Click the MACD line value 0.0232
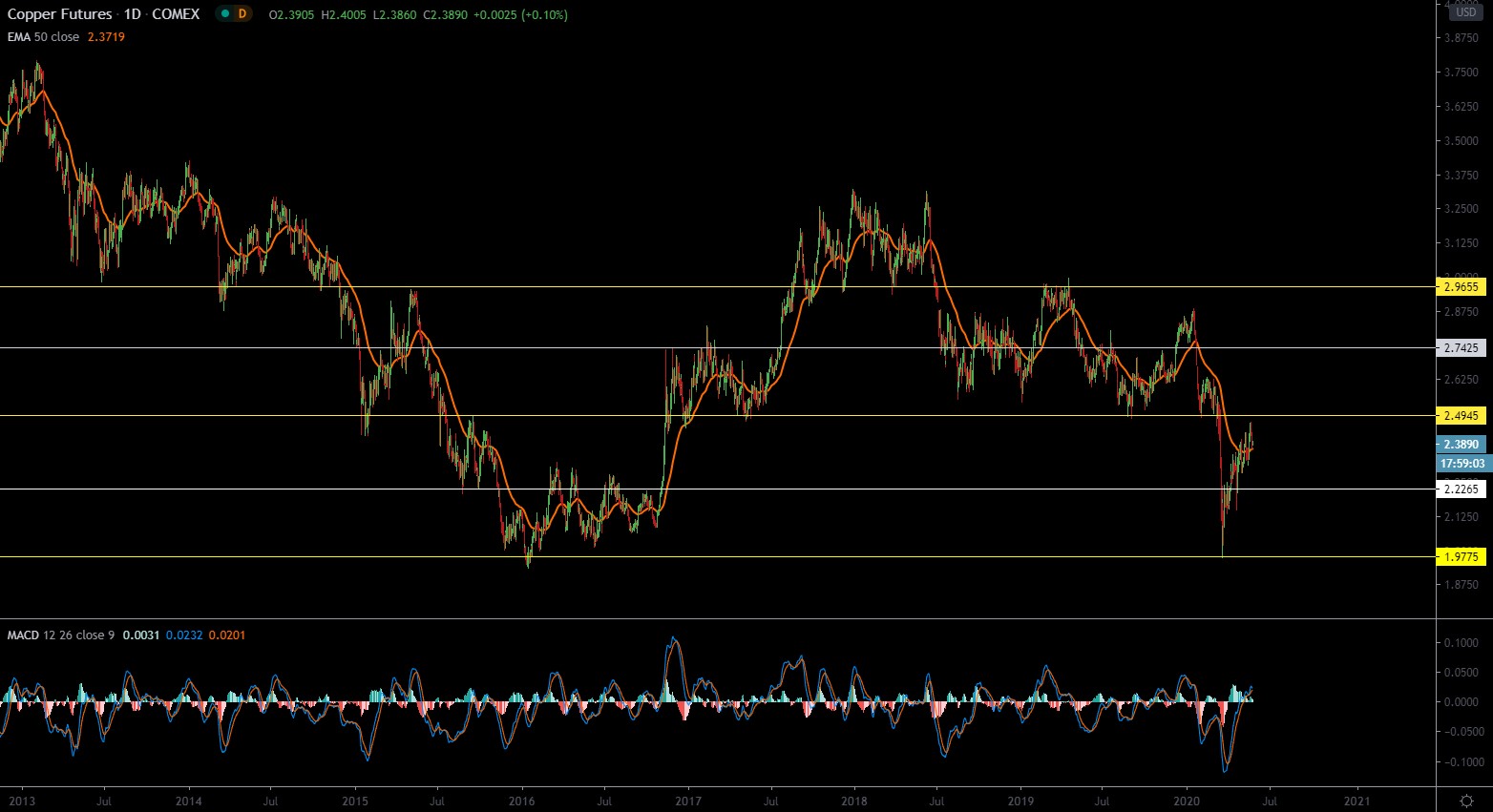1493x812 pixels. point(183,635)
